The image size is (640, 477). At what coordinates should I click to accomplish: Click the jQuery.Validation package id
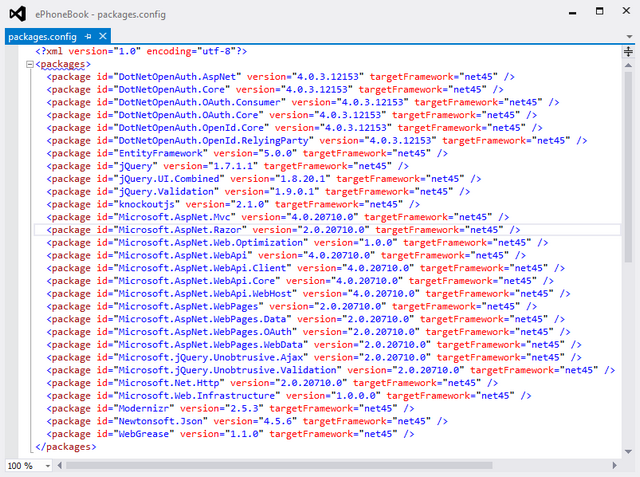(166, 191)
